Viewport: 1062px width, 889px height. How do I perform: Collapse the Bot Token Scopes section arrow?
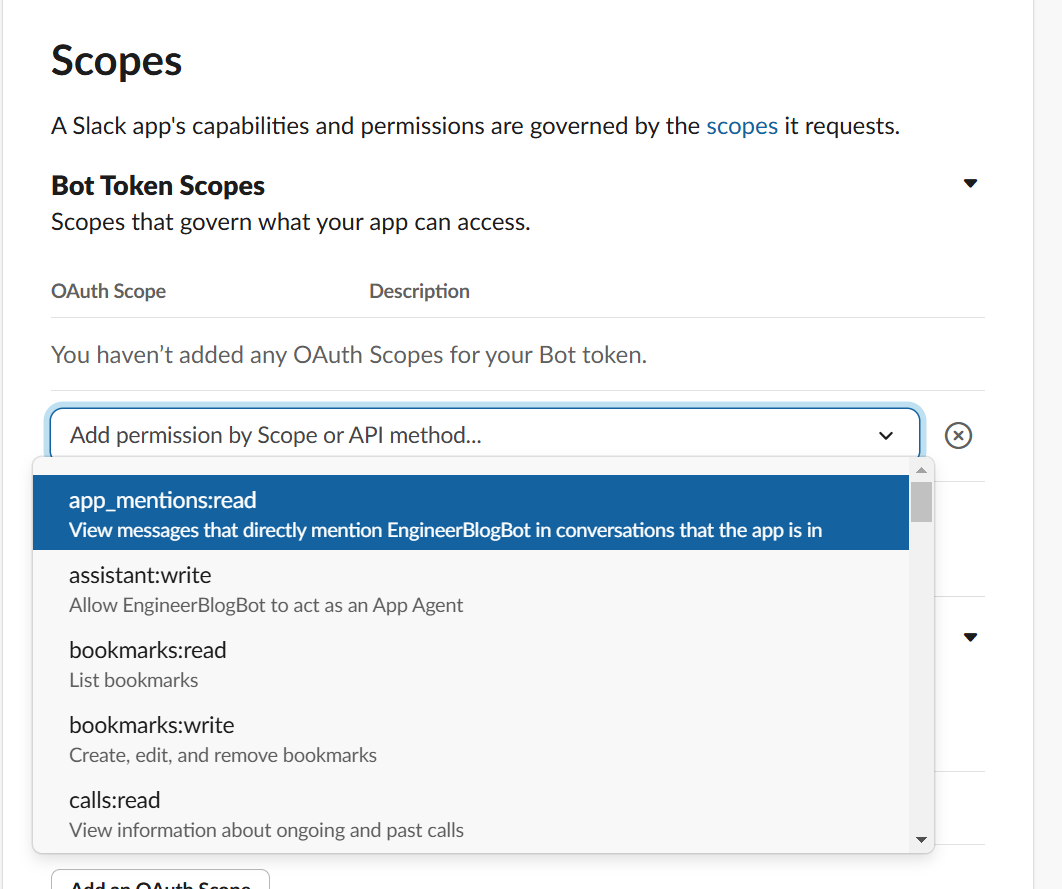[x=970, y=183]
